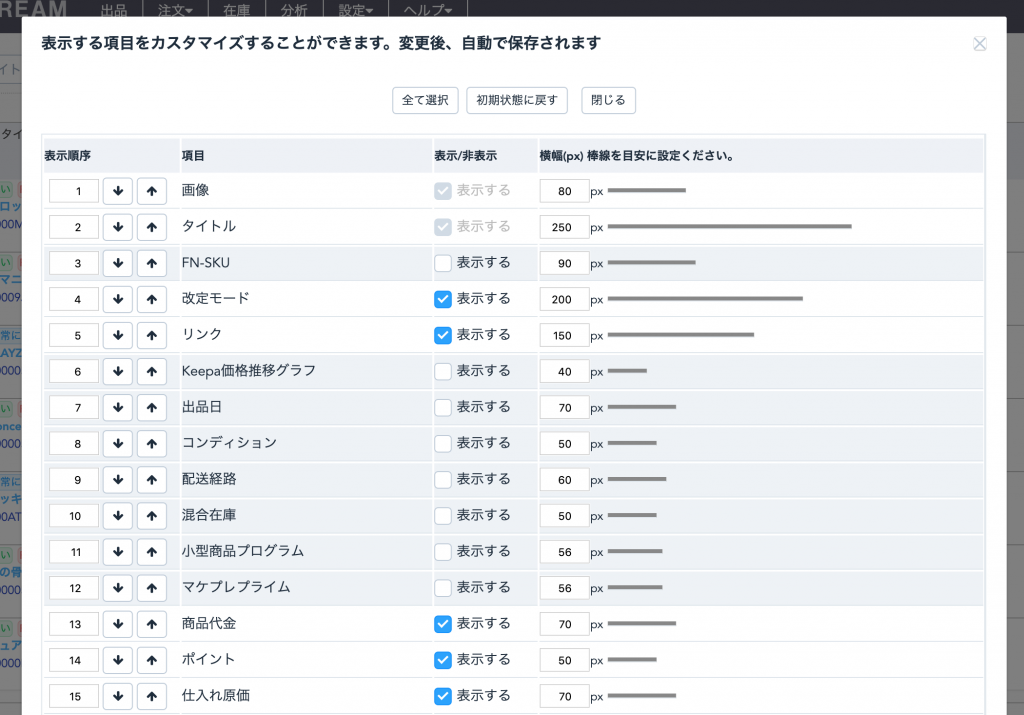Move リンク row up
The image size is (1024, 715).
pos(152,336)
